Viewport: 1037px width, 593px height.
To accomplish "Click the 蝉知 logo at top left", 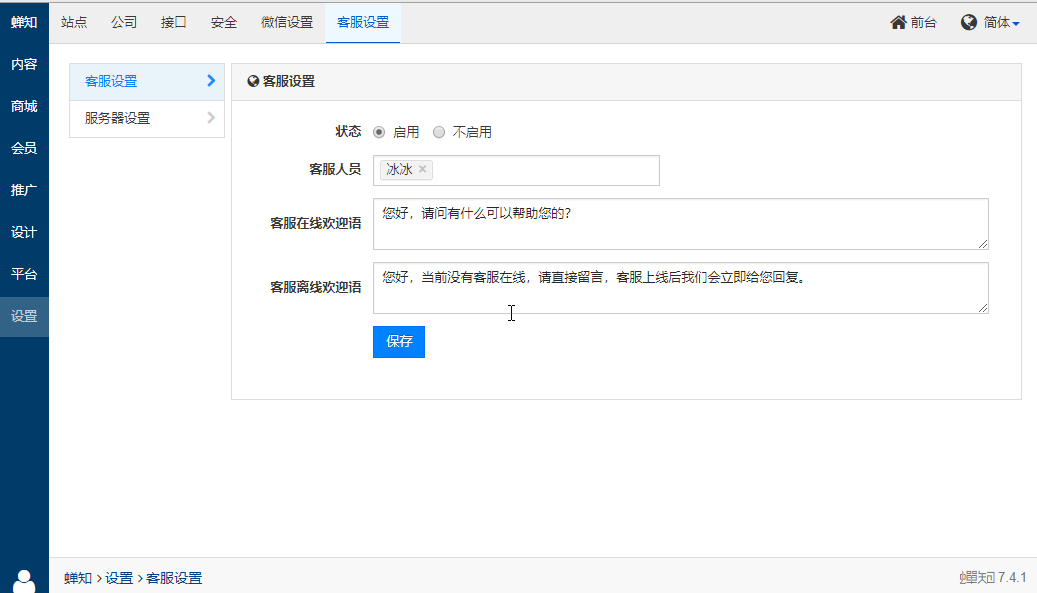I will [x=24, y=22].
